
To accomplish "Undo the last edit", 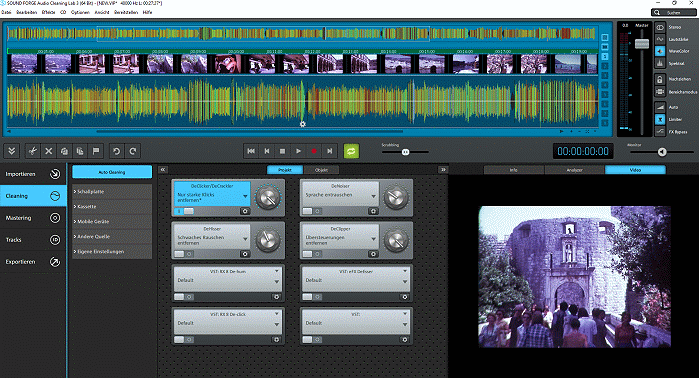I will pos(116,151).
